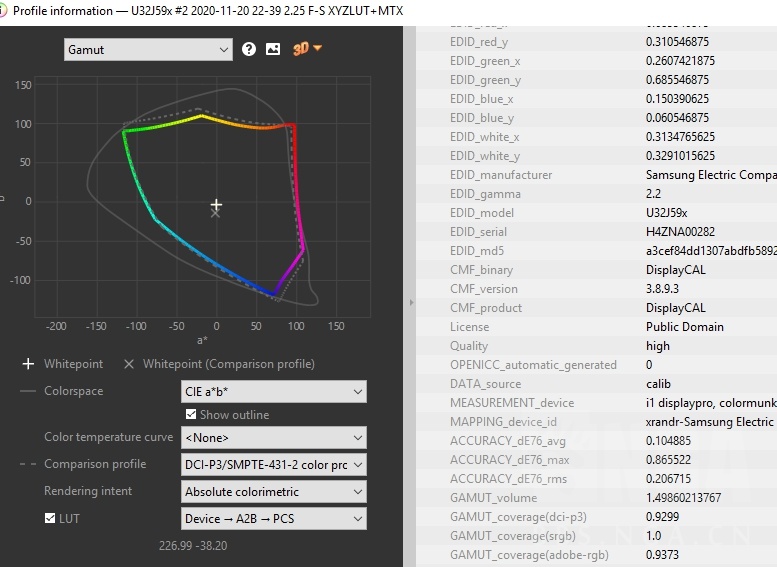Open the Device → A2B → PCS dropdown
Screen dimensions: 777x567
[x=273, y=519]
